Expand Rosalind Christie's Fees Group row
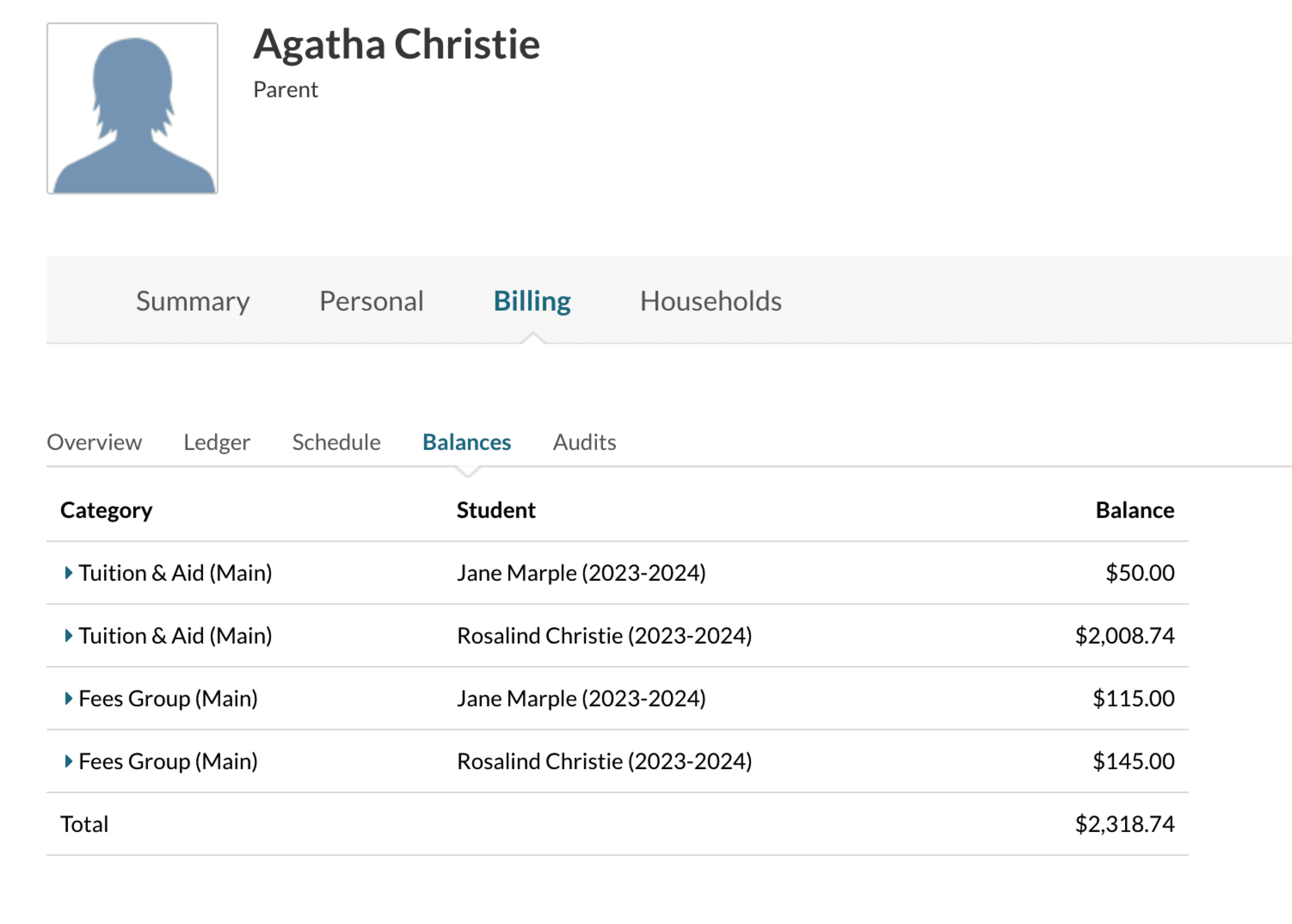Image resolution: width=1292 pixels, height=924 pixels. click(68, 761)
